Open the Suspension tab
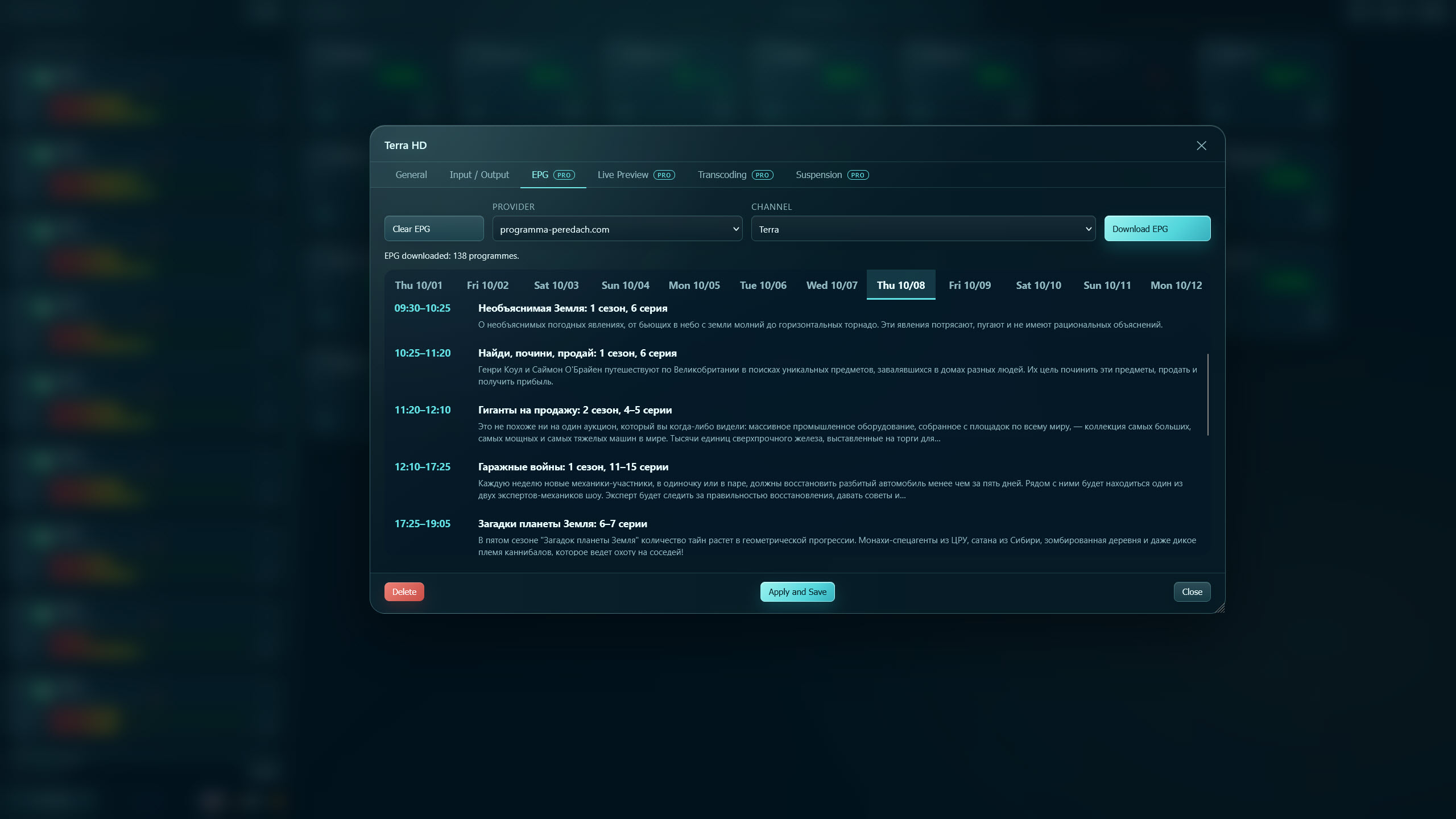The image size is (1456, 819). pos(832,175)
